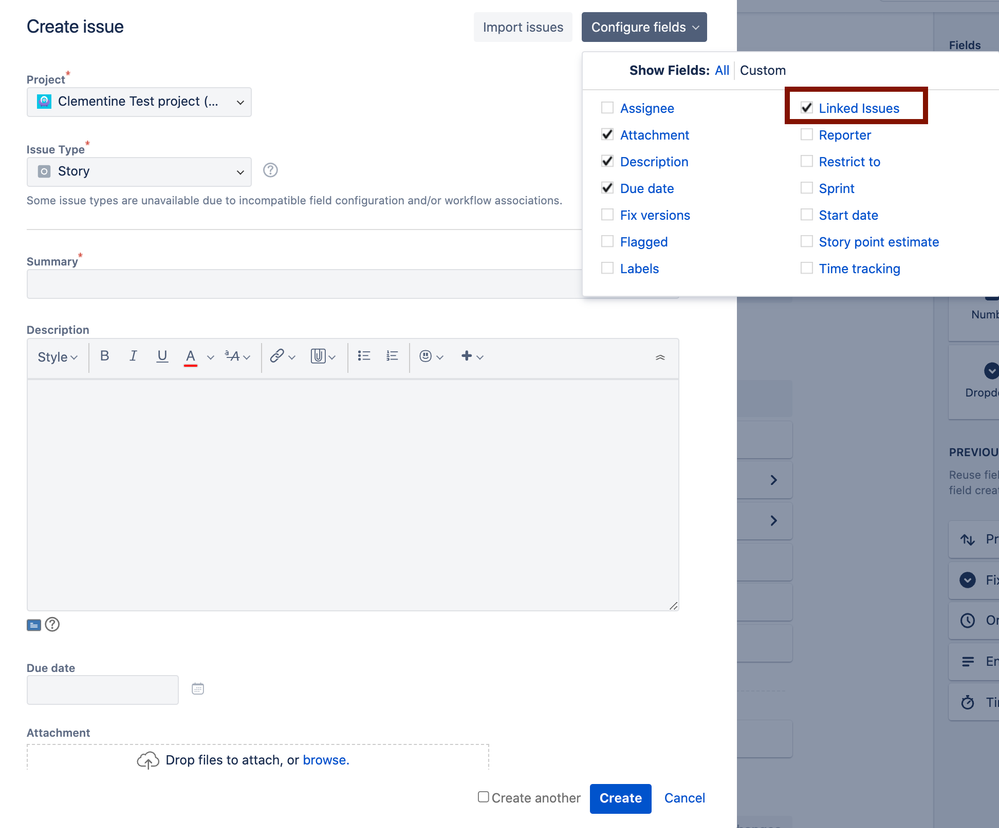This screenshot has width=999, height=828.
Task: Insert a bulleted list
Action: point(364,356)
